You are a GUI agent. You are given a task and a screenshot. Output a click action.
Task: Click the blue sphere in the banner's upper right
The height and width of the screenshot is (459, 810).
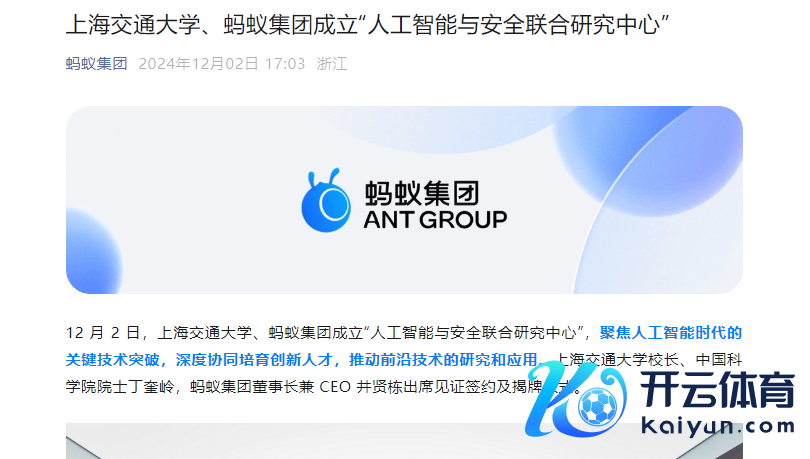648,160
